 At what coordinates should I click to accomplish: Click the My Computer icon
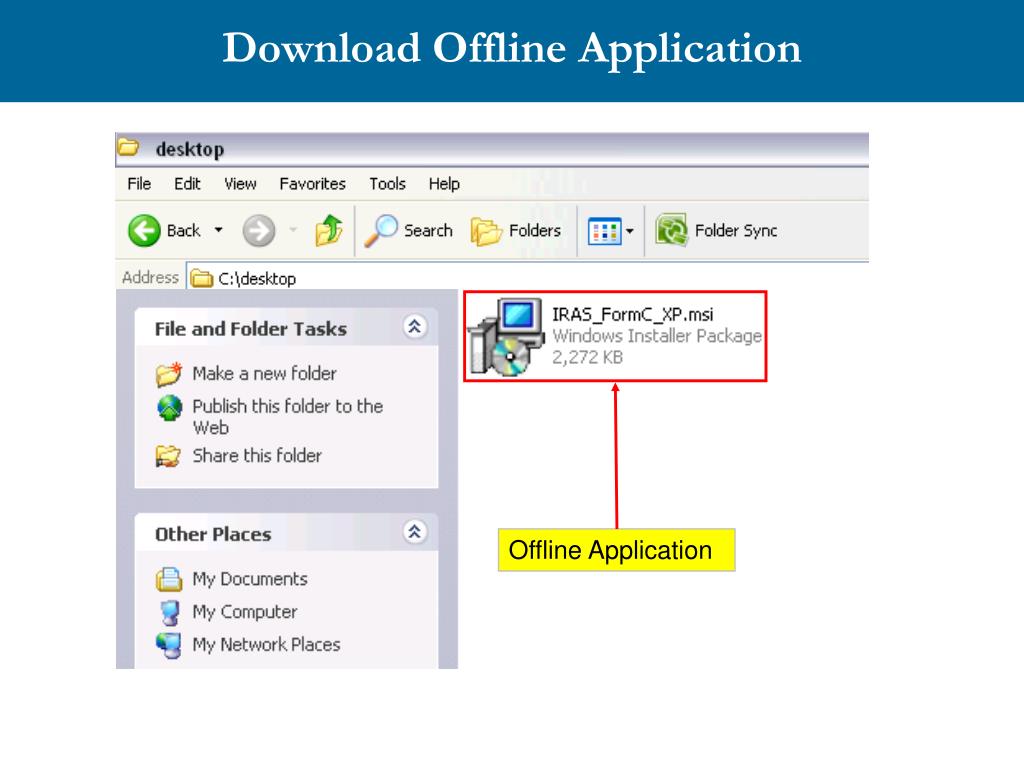[x=170, y=613]
